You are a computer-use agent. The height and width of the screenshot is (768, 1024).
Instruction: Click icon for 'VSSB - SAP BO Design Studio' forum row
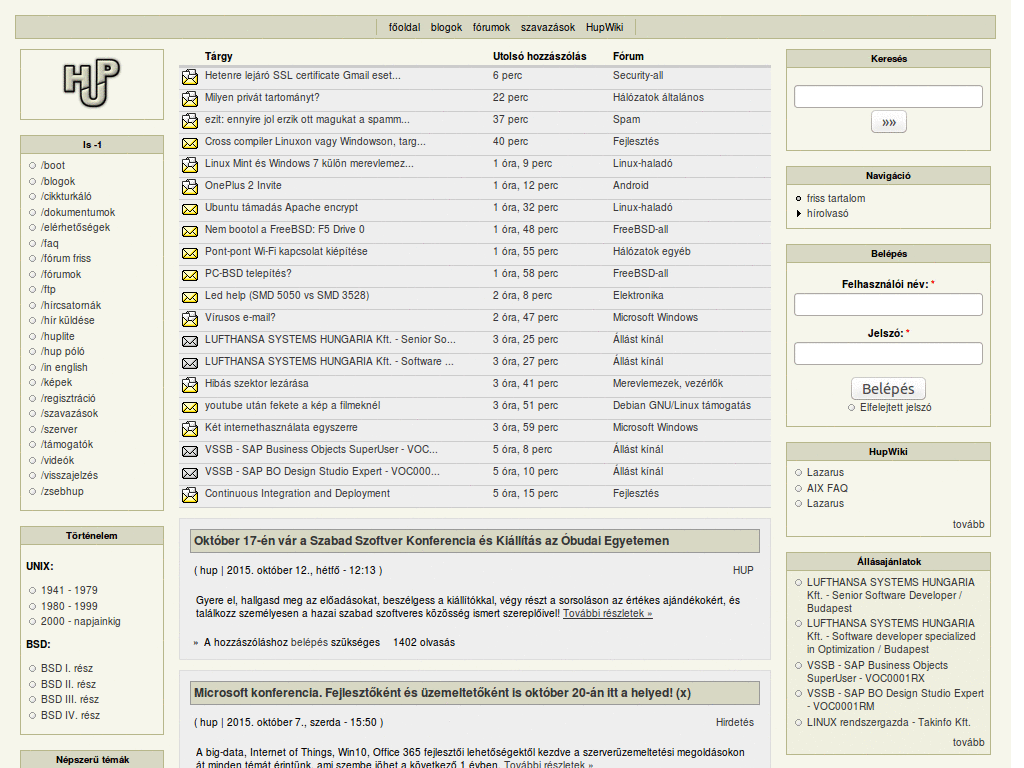[x=190, y=473]
